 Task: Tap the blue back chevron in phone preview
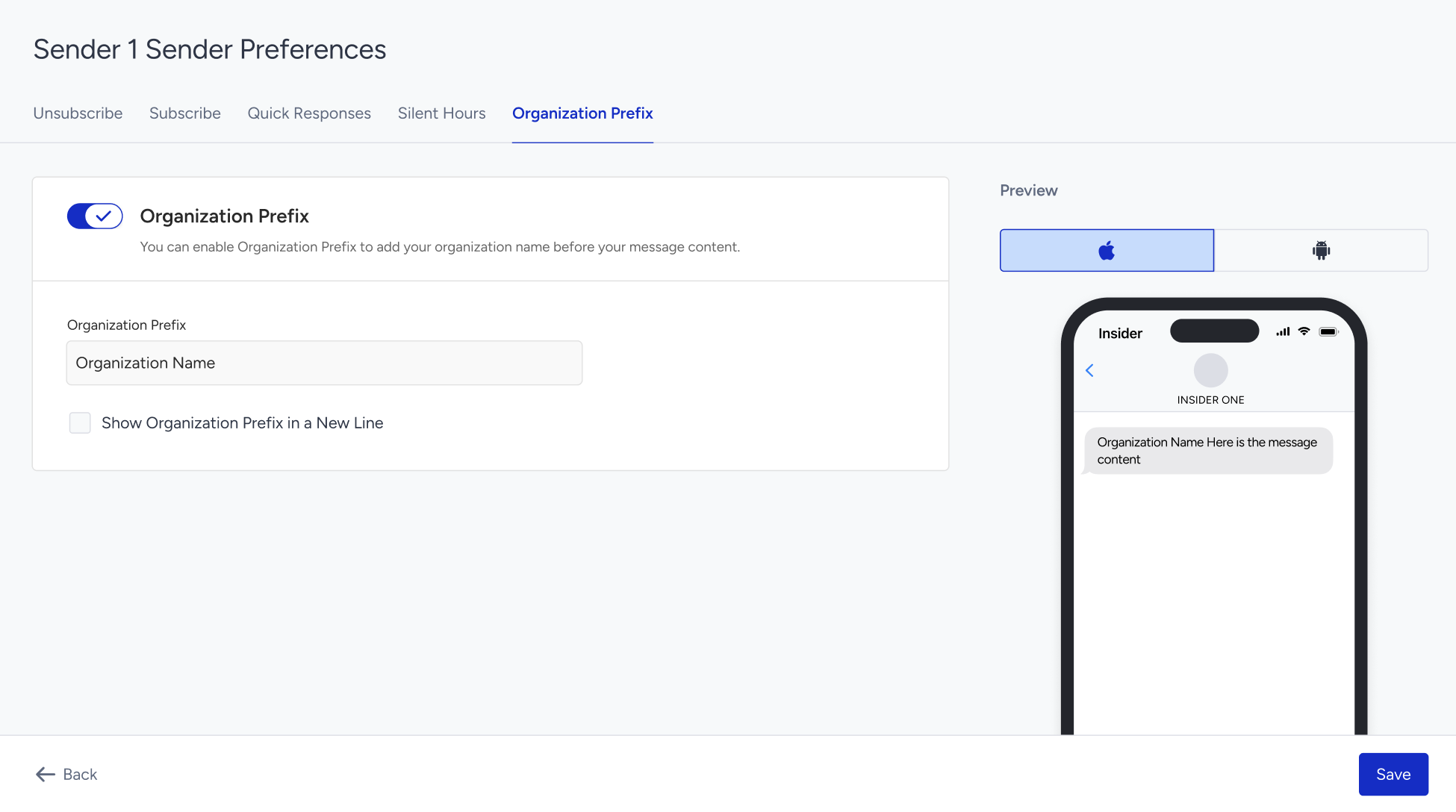pyautogui.click(x=1089, y=371)
